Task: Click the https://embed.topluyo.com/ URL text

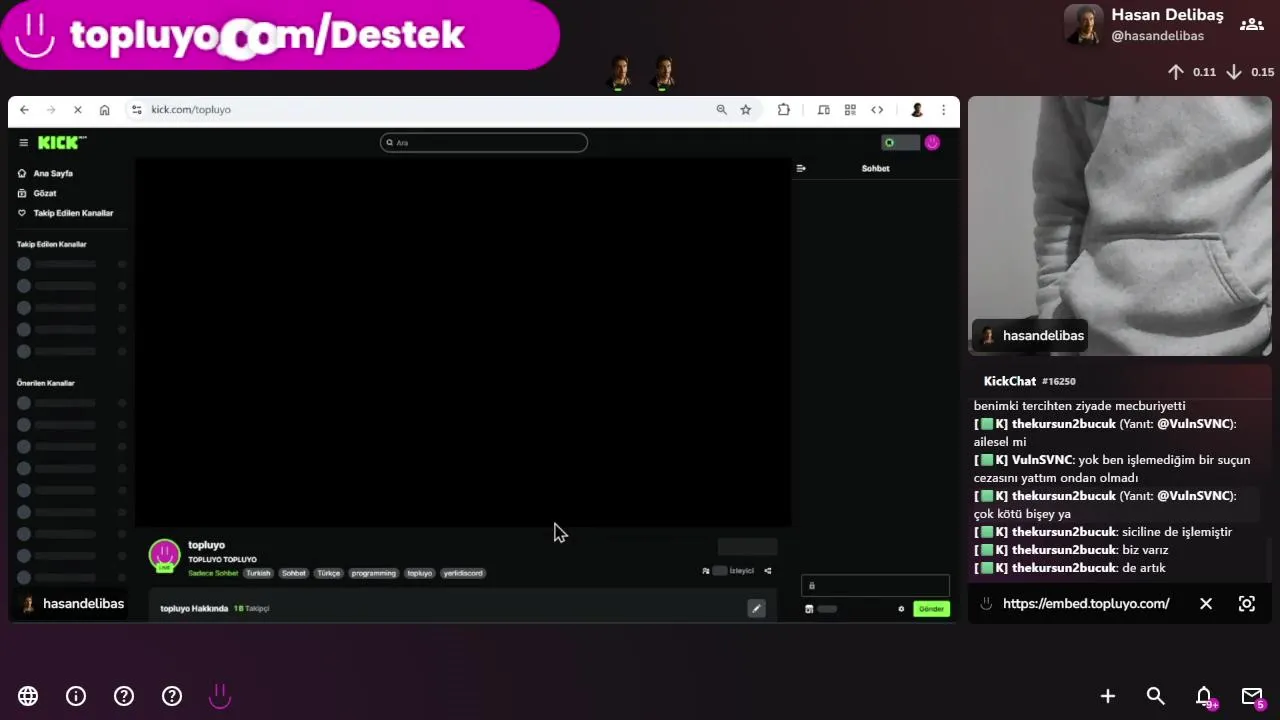Action: [x=1086, y=604]
